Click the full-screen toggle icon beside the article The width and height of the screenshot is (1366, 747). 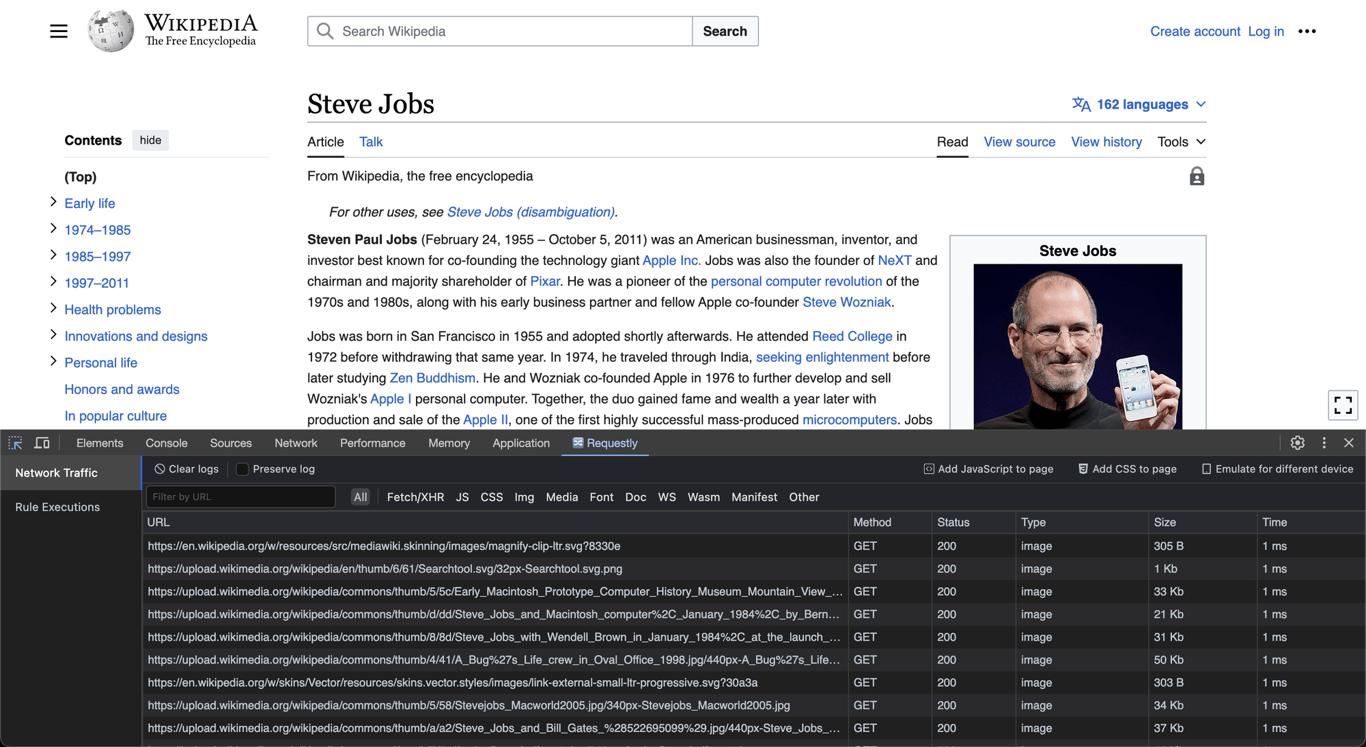[x=1343, y=405]
